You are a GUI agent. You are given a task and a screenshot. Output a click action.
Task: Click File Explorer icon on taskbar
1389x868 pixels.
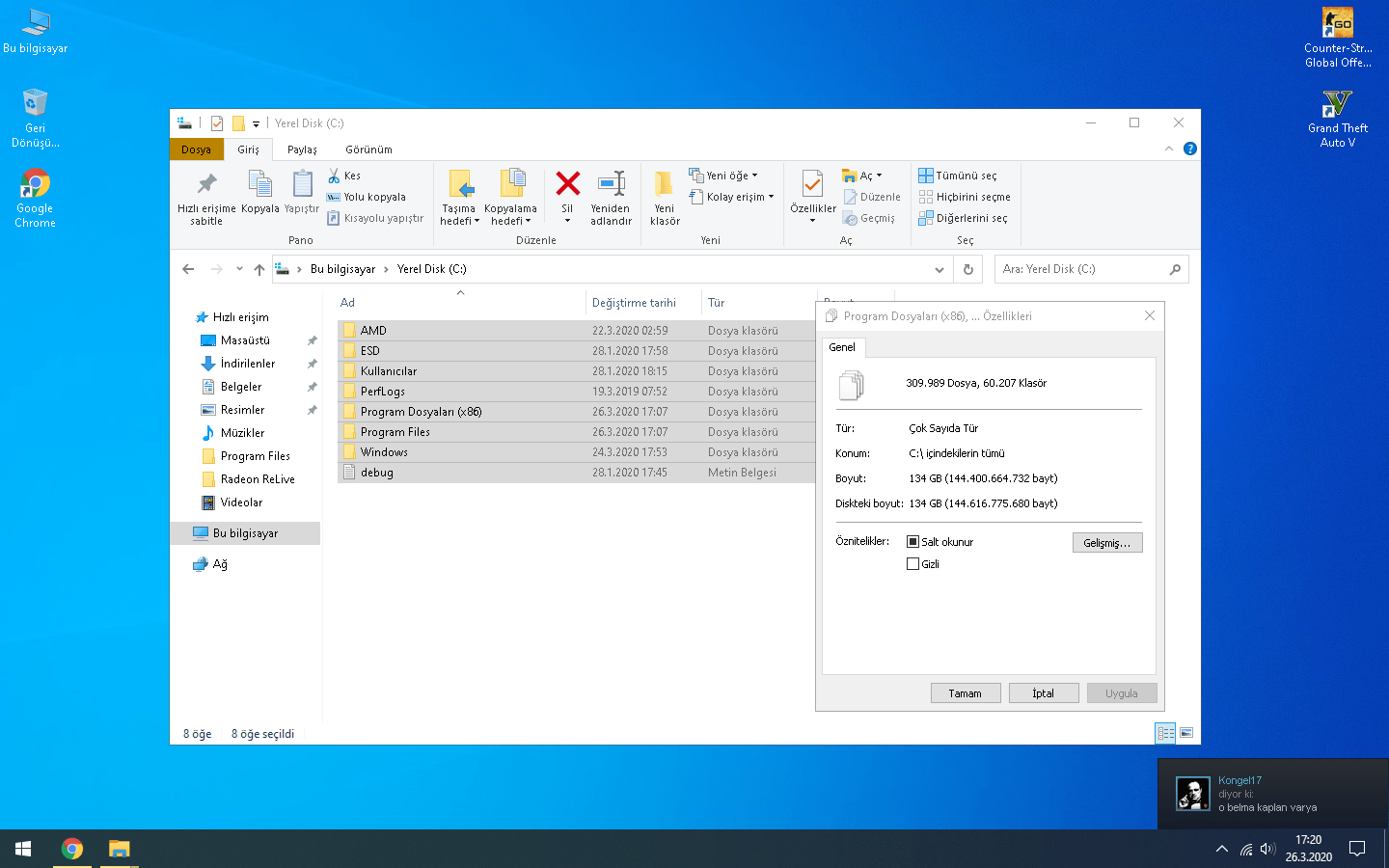119,849
